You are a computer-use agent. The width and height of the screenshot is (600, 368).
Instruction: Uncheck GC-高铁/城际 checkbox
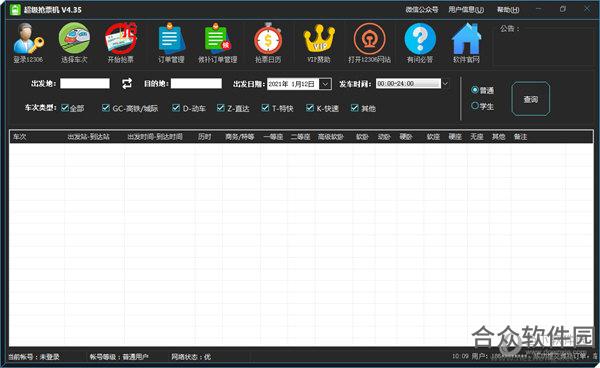(106, 108)
